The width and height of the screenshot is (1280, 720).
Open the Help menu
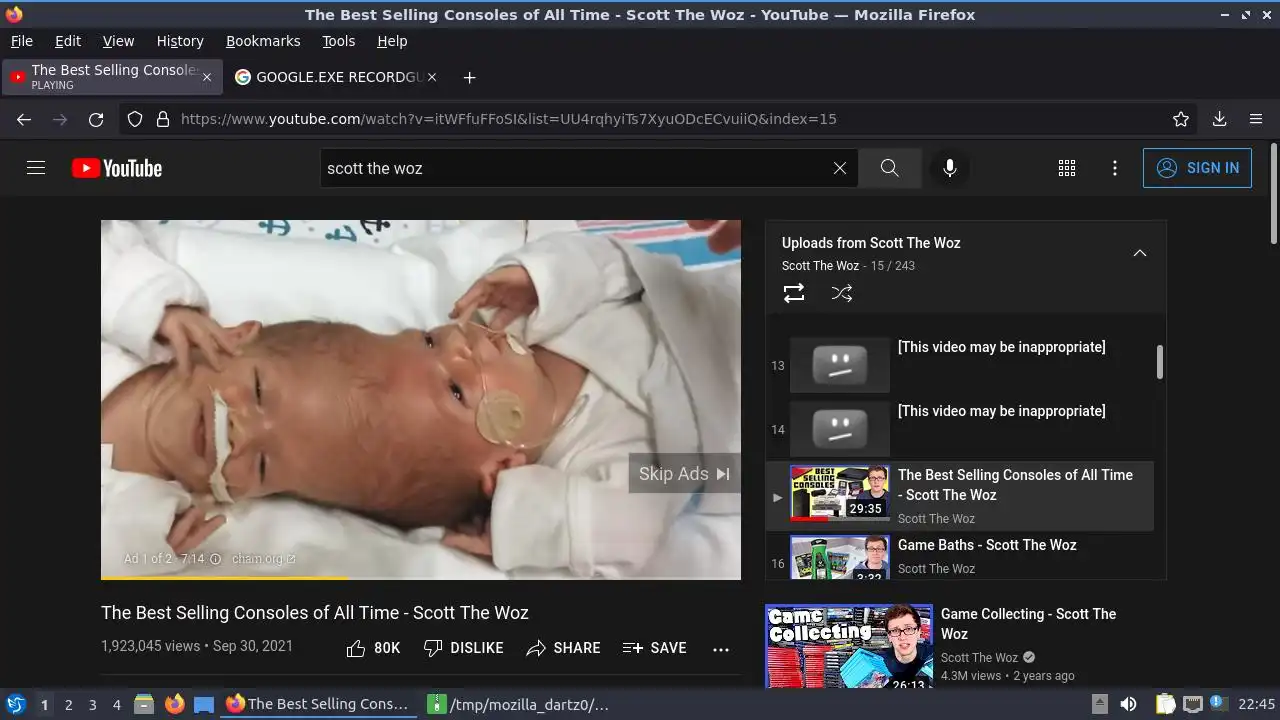(392, 41)
